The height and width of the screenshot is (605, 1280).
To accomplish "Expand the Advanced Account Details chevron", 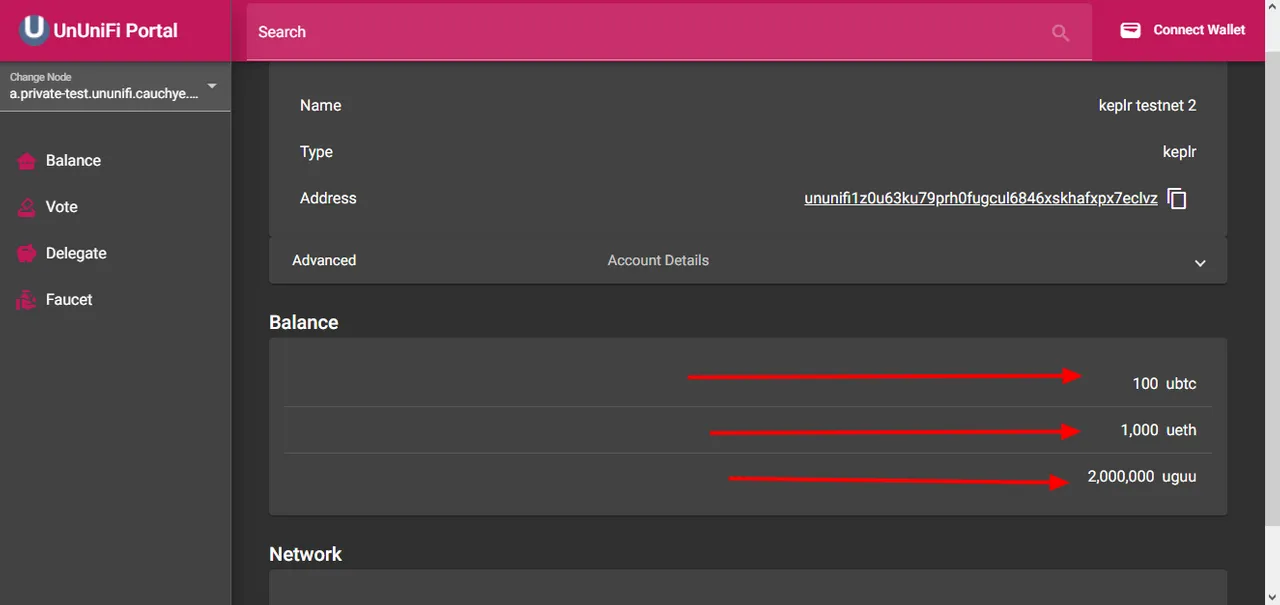I will click(x=1200, y=263).
